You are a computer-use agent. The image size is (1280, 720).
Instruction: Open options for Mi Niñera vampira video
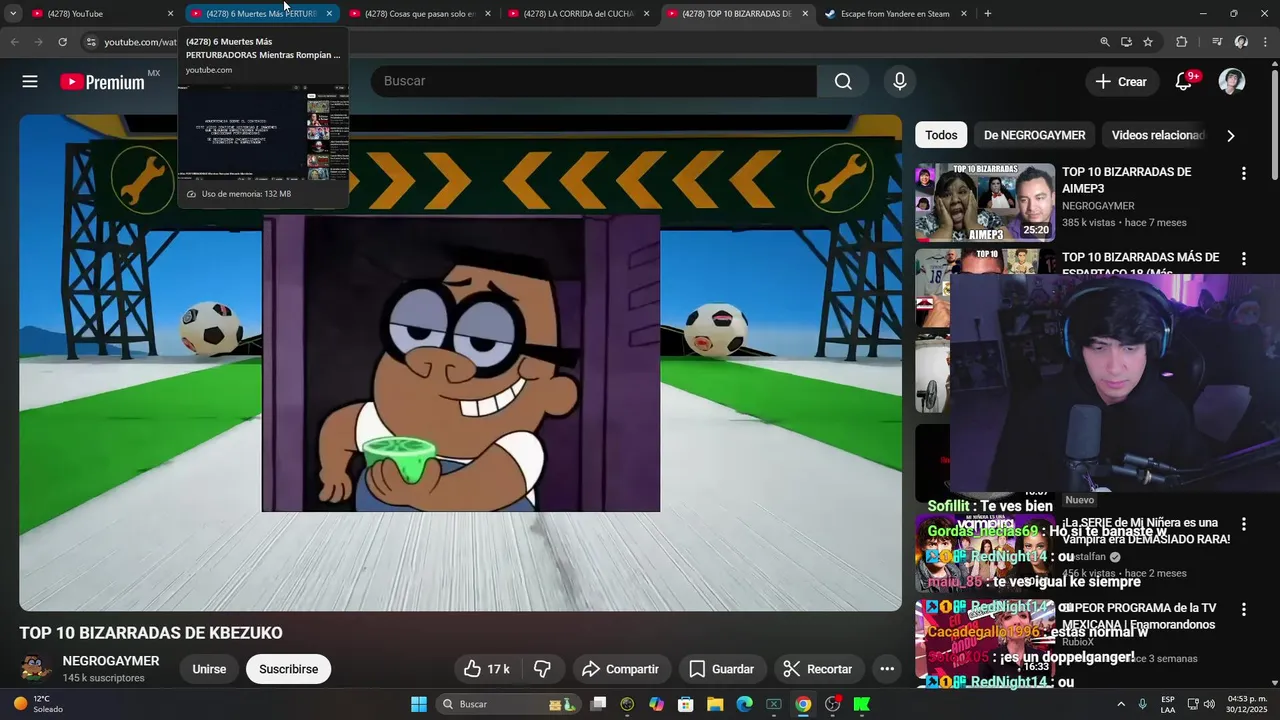pyautogui.click(x=1244, y=524)
